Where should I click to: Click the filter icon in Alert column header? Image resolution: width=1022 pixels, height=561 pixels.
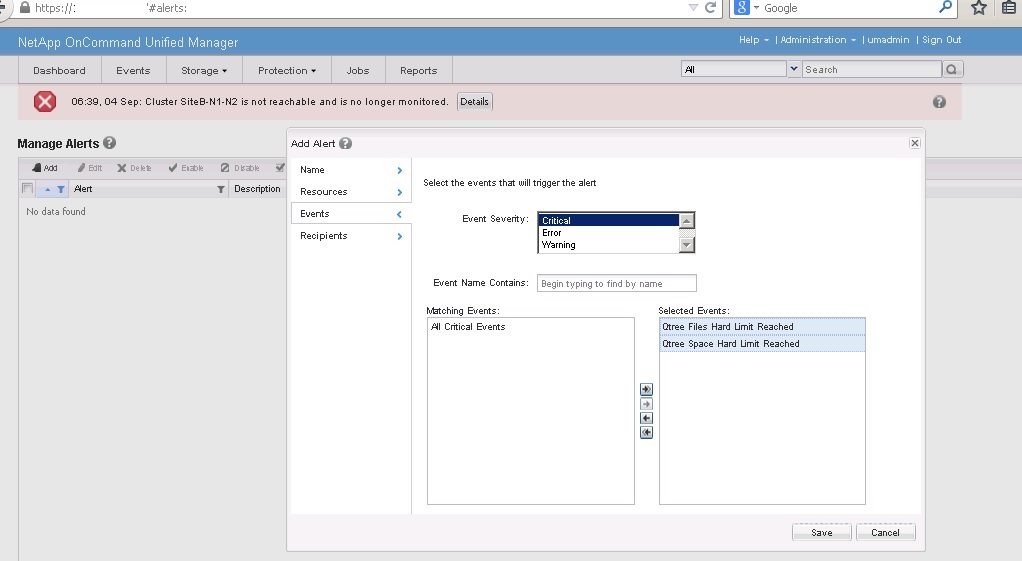pos(221,189)
